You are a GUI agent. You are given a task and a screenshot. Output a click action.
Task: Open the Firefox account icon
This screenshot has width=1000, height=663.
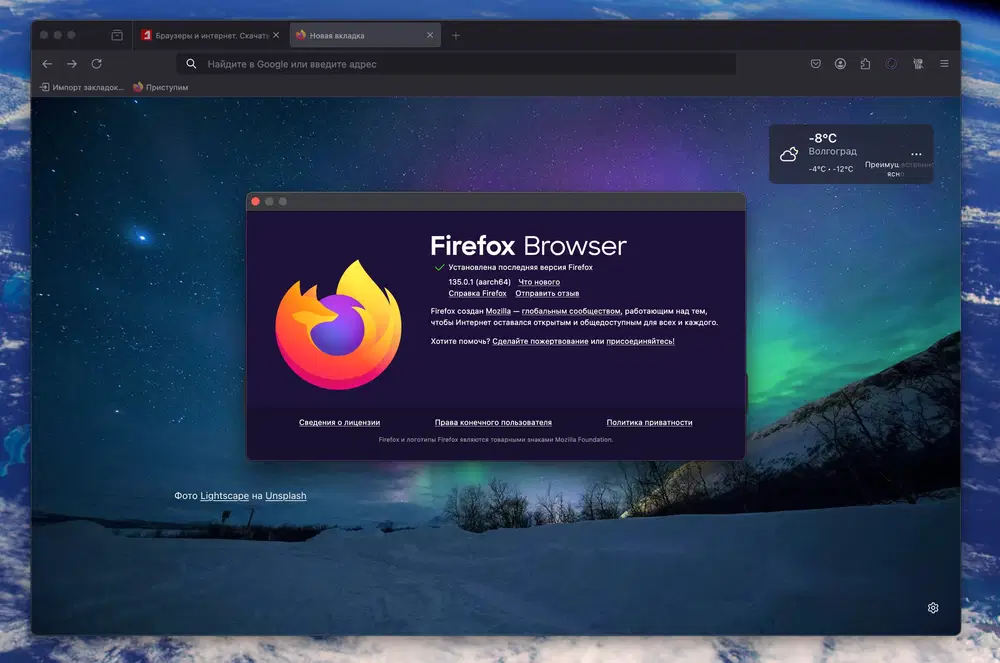point(841,64)
